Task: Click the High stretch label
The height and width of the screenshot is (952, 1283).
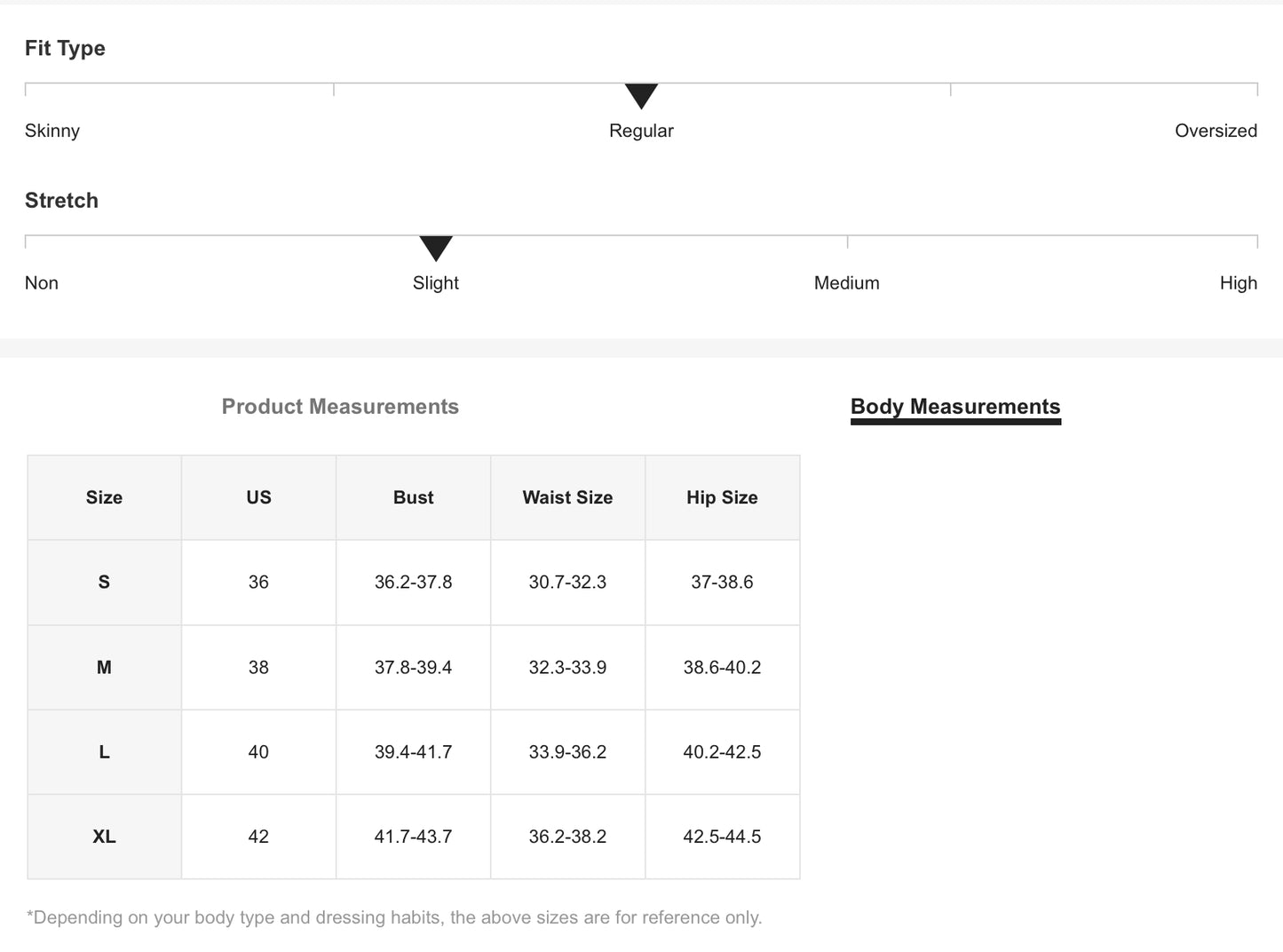Action: [x=1238, y=283]
